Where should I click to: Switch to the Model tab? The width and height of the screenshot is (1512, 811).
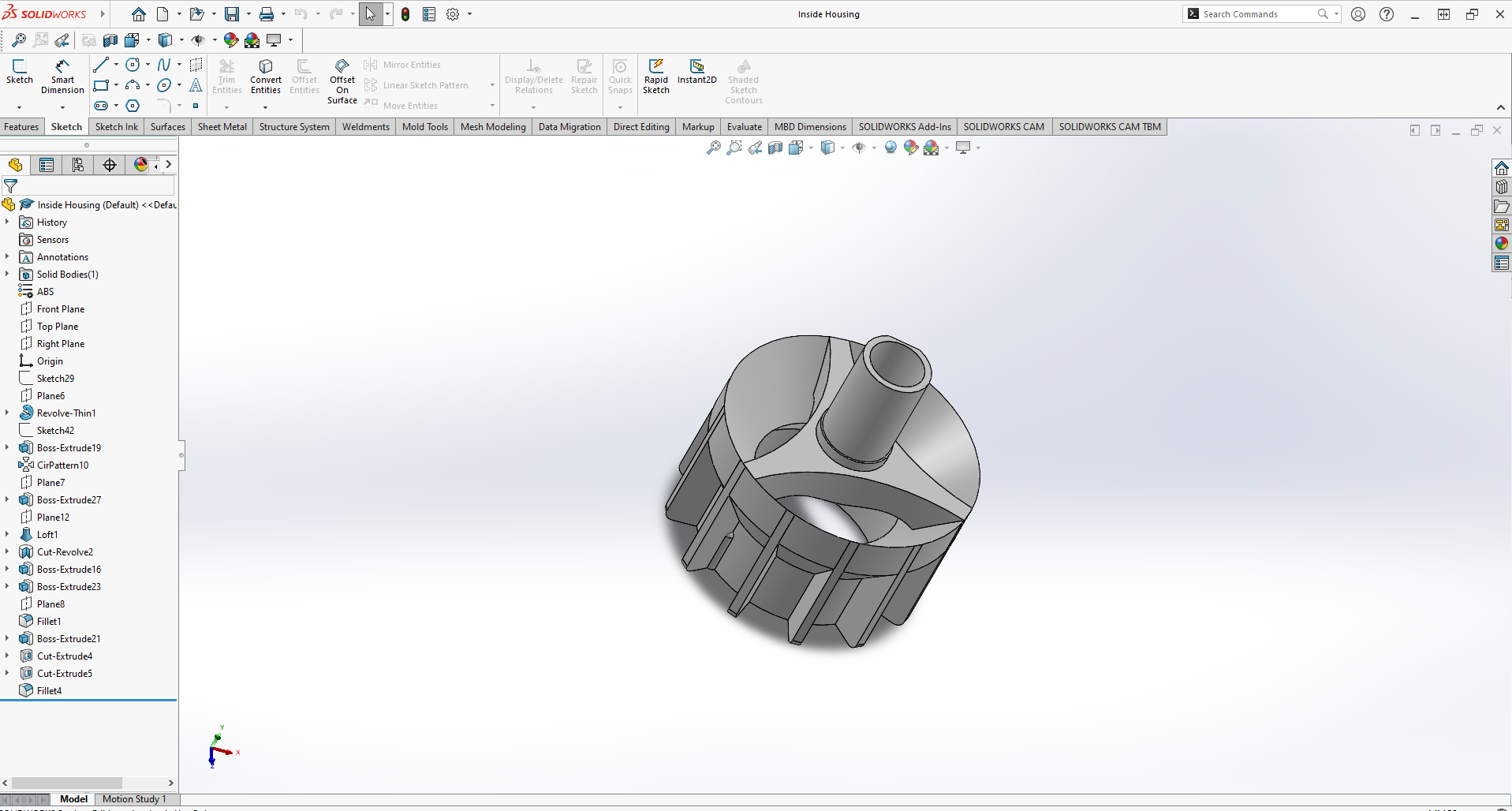pos(73,799)
